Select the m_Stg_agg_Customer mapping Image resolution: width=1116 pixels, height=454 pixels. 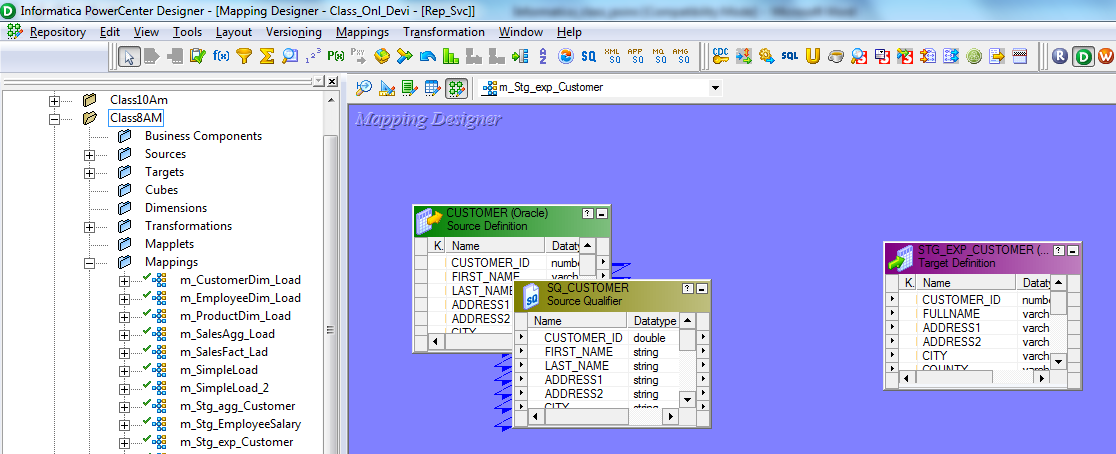237,406
